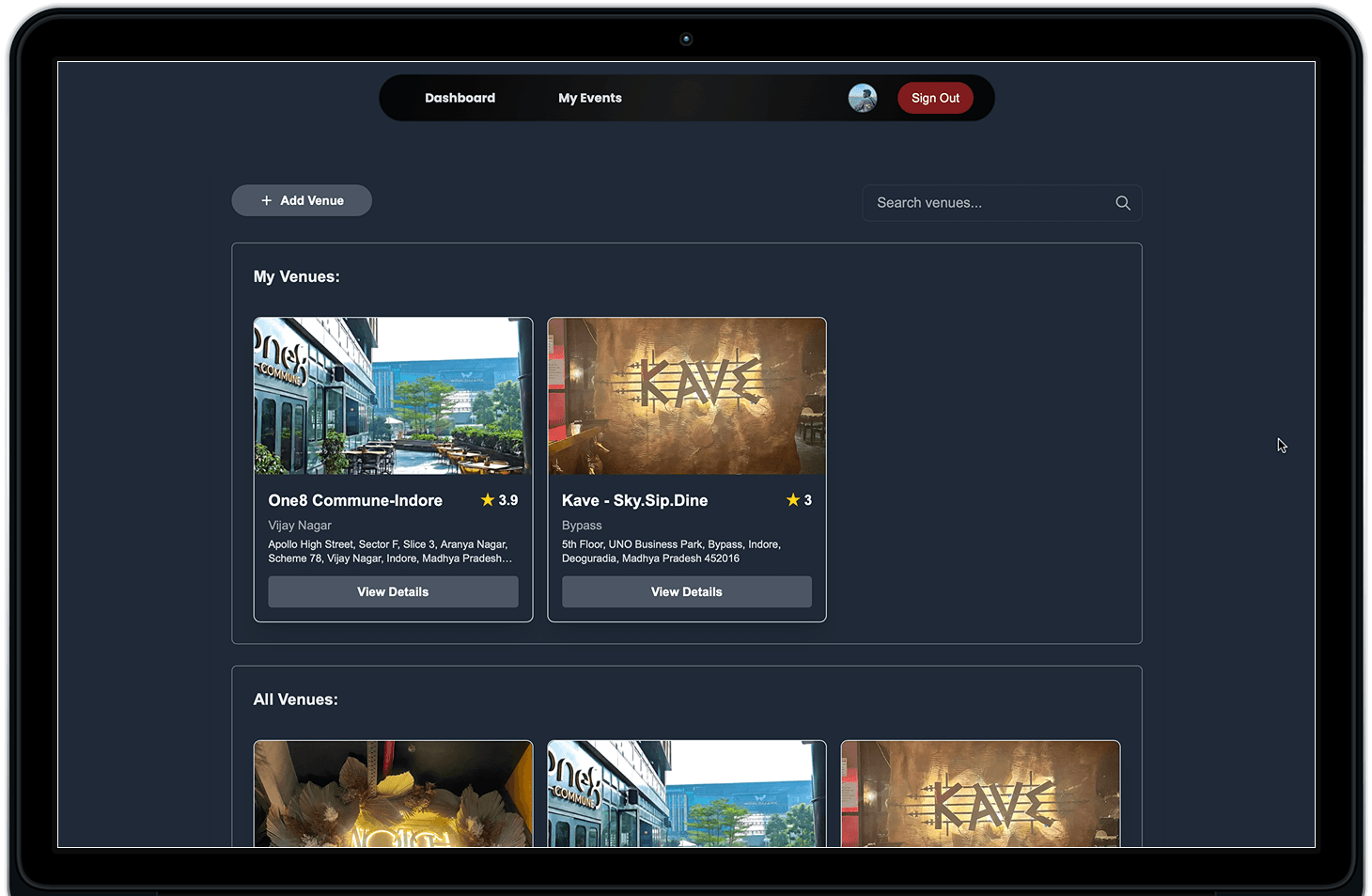Screen dimensions: 1372x896
Task: Click the Add Venue button
Action: tap(302, 200)
